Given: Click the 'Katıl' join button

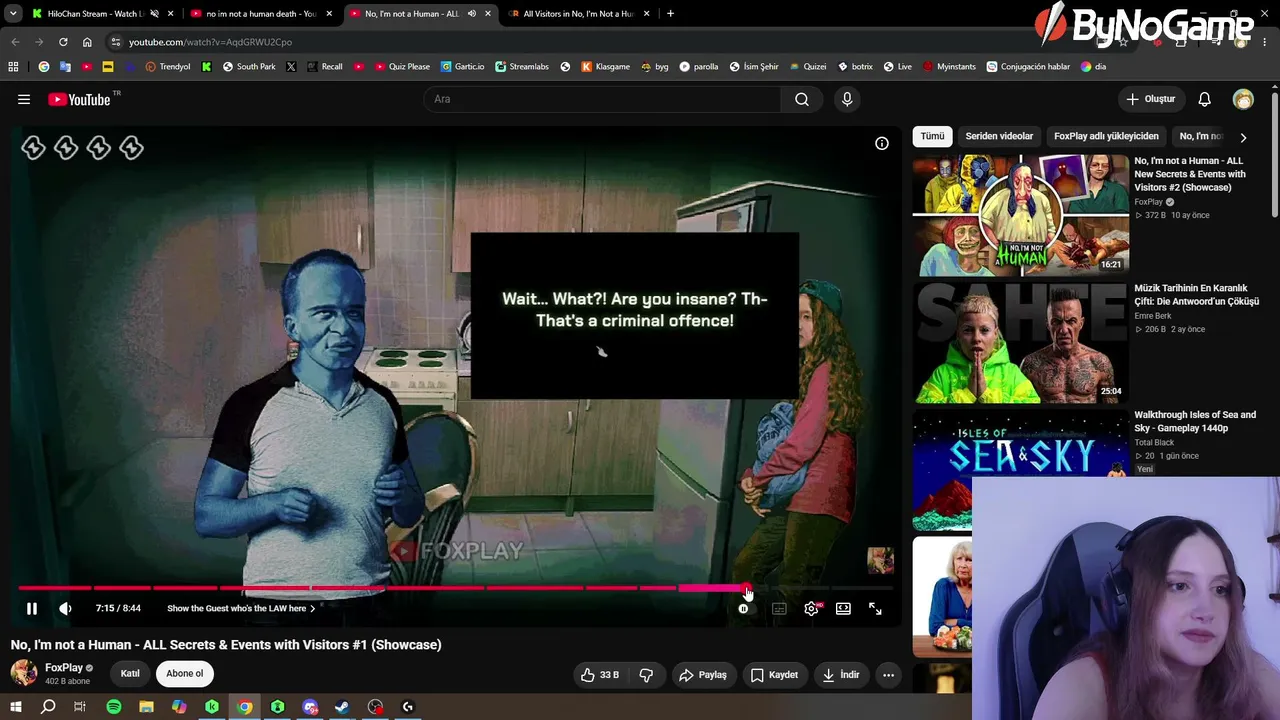Looking at the screenshot, I should pos(130,673).
